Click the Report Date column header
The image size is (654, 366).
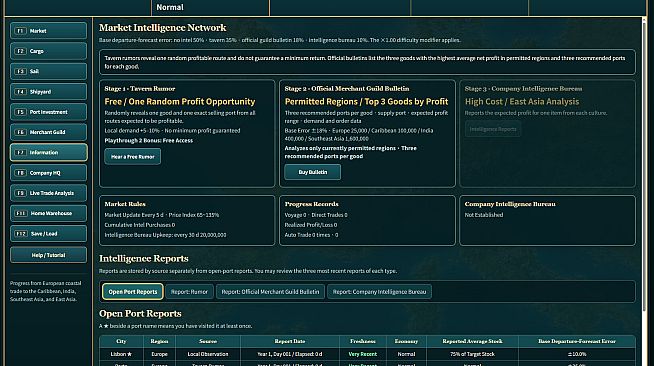tap(289, 341)
